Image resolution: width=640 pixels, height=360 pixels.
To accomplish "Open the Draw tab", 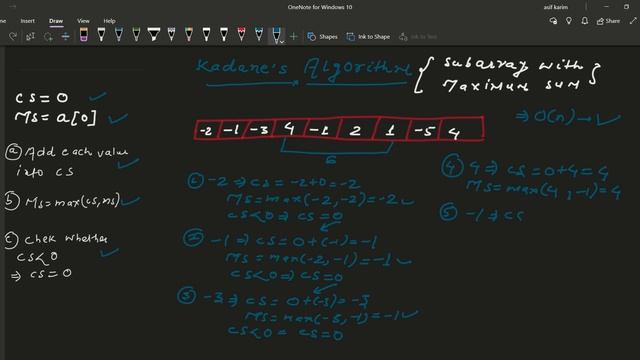I will pos(56,21).
